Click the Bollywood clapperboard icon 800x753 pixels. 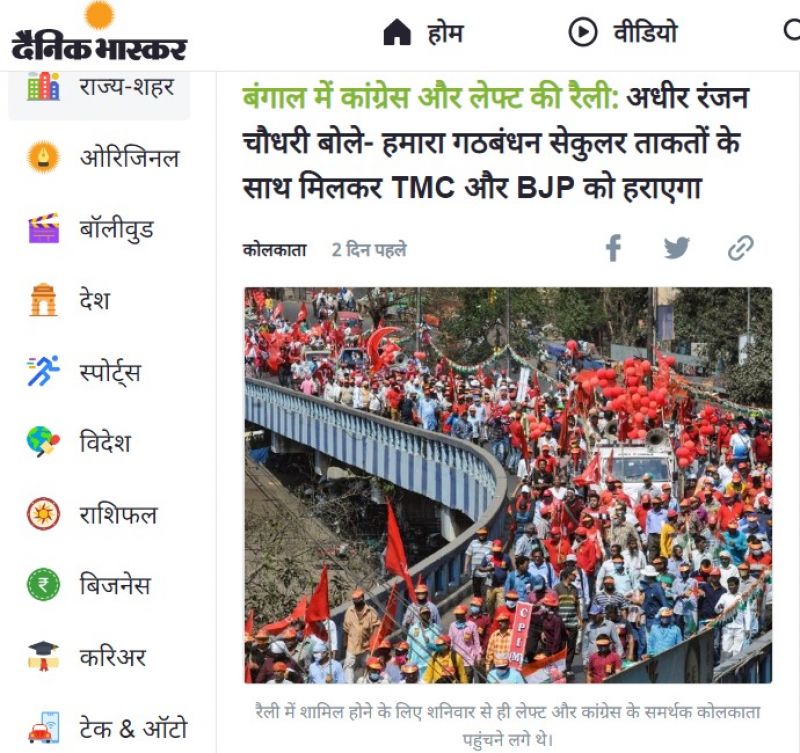43,228
